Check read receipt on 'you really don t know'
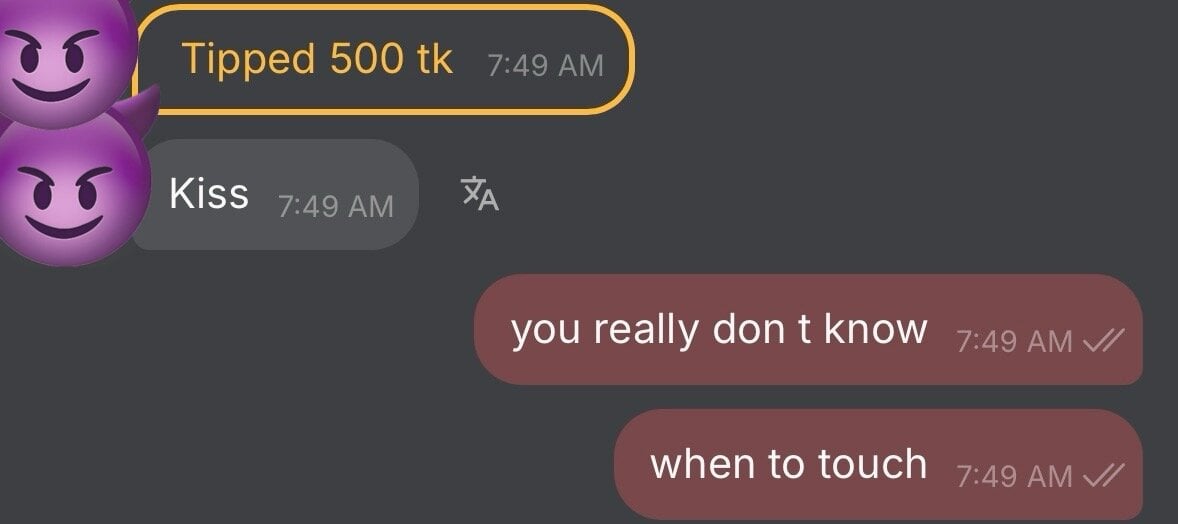Image resolution: width=1178 pixels, height=524 pixels. pyautogui.click(x=1104, y=342)
